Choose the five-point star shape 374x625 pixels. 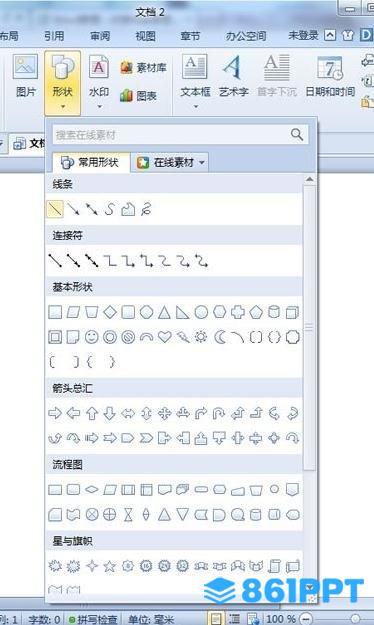110,566
